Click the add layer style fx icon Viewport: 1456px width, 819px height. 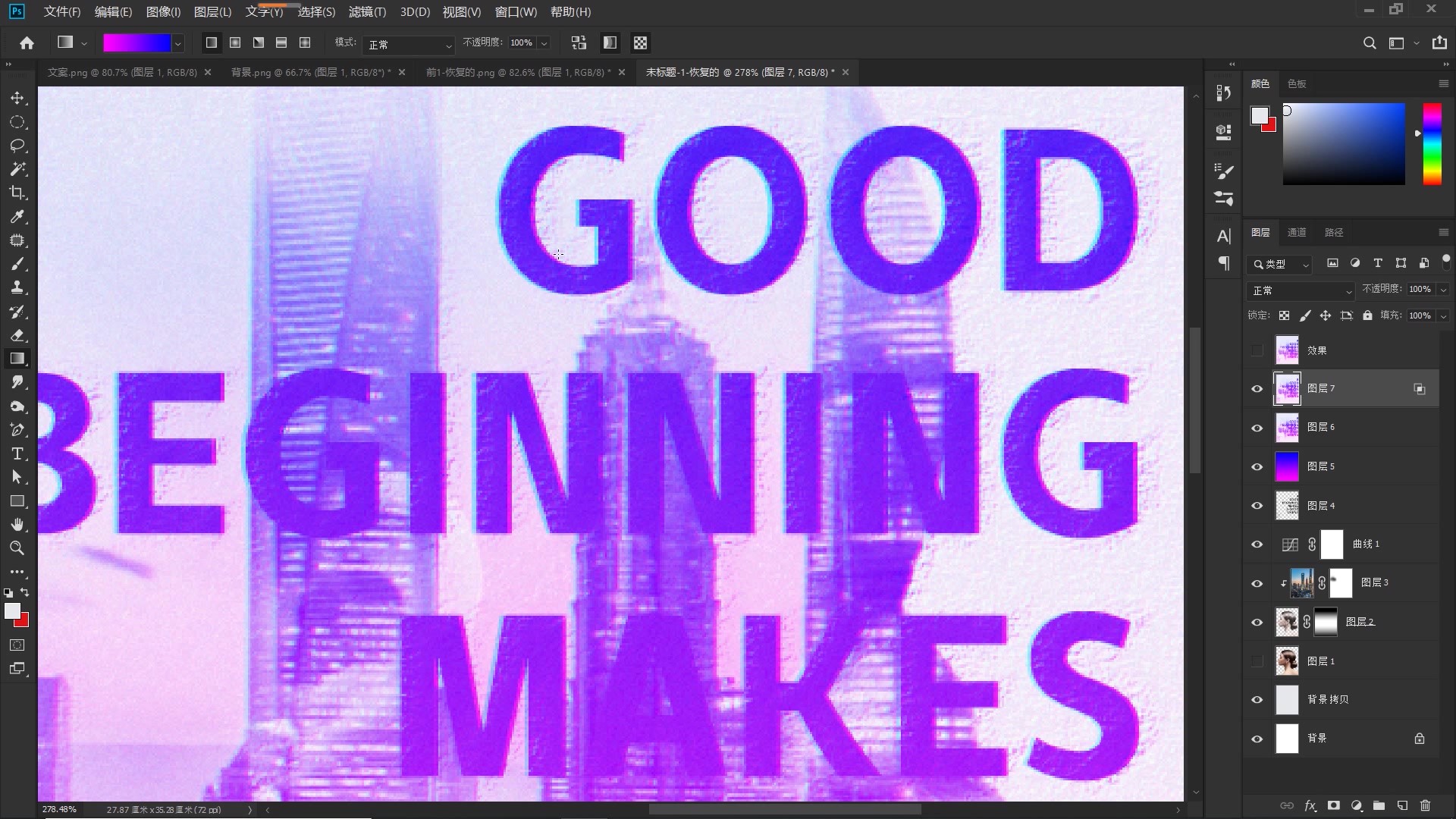coord(1310,805)
